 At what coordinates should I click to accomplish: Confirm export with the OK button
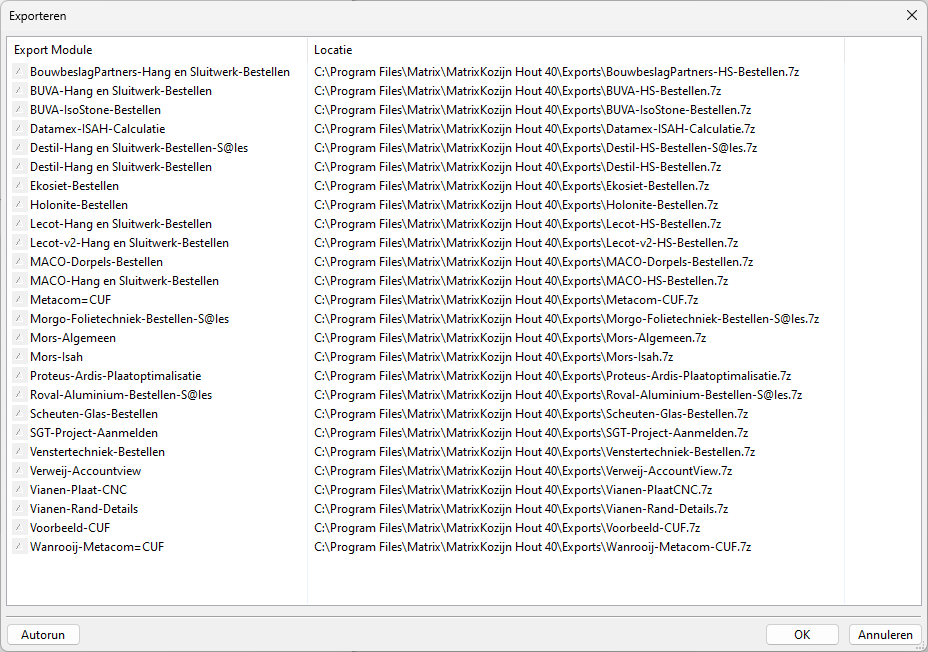[x=802, y=634]
